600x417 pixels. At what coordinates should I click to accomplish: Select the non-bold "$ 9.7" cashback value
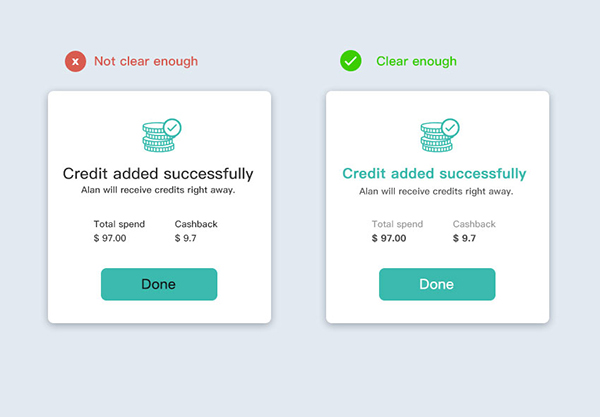[185, 238]
